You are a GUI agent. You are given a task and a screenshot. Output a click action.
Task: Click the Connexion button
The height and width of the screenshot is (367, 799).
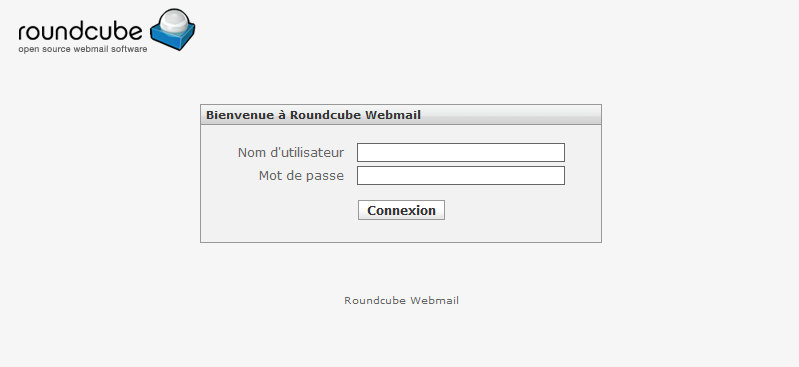[x=401, y=210]
